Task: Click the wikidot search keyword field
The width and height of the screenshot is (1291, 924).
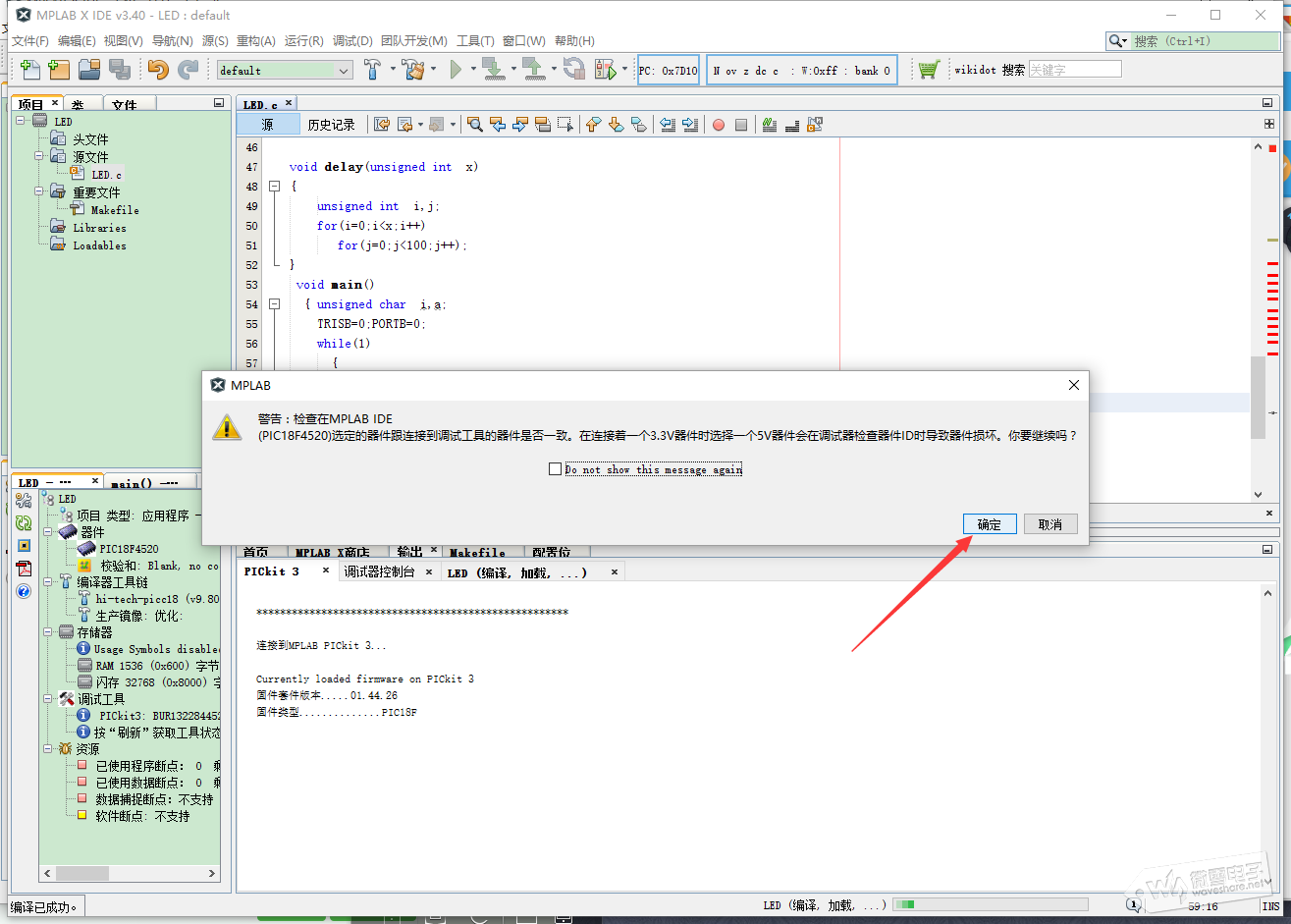Action: coord(1074,70)
